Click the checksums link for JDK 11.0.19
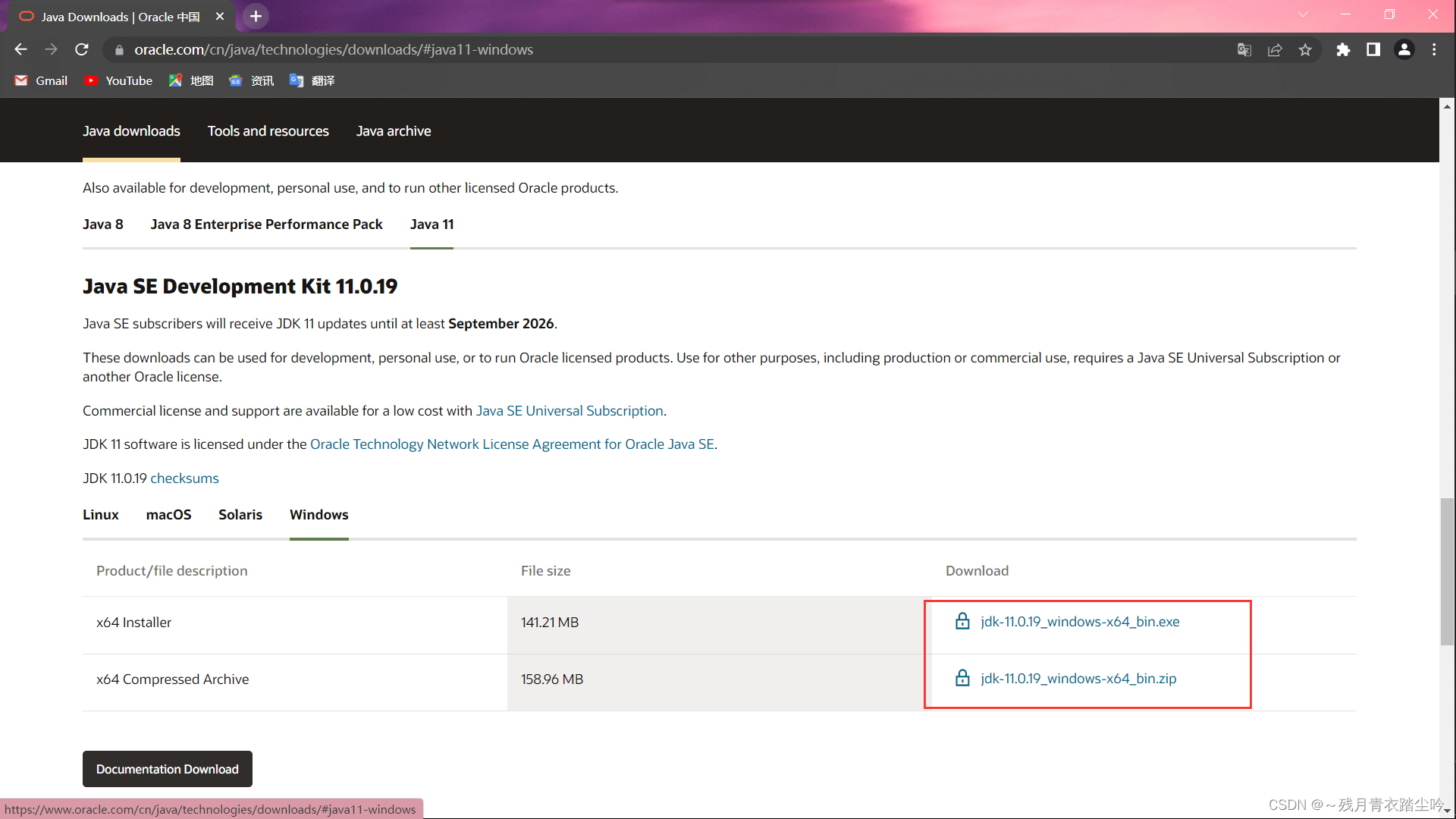This screenshot has height=819, width=1456. [x=184, y=478]
